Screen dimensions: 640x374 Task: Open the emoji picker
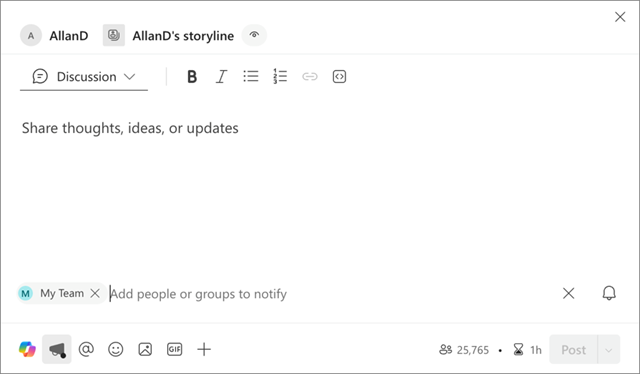coord(116,350)
